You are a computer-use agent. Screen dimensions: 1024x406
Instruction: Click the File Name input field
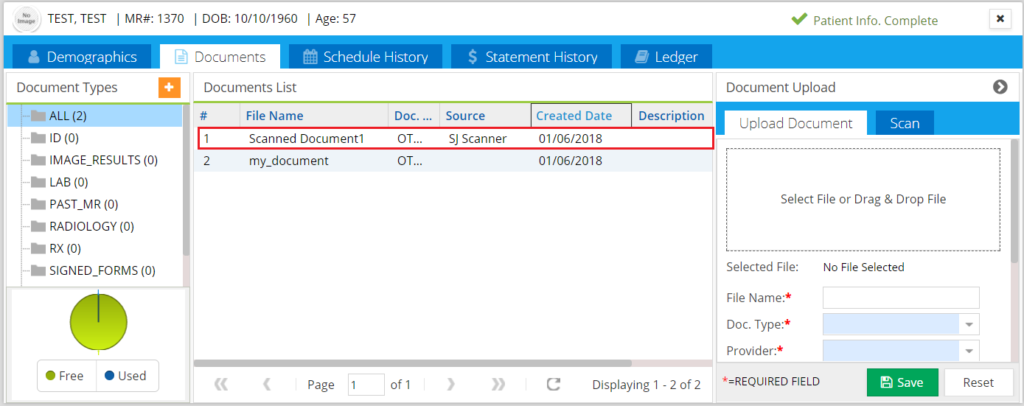click(x=901, y=298)
